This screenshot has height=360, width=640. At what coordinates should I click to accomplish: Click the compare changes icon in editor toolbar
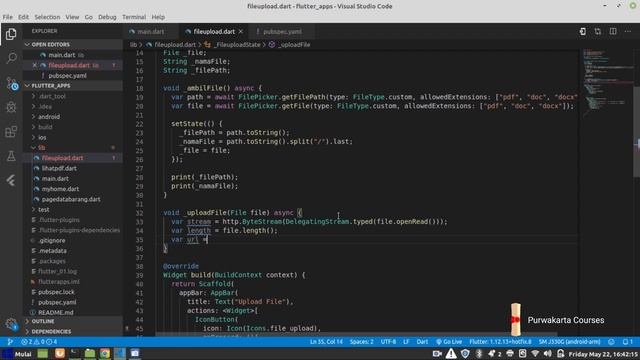598,31
